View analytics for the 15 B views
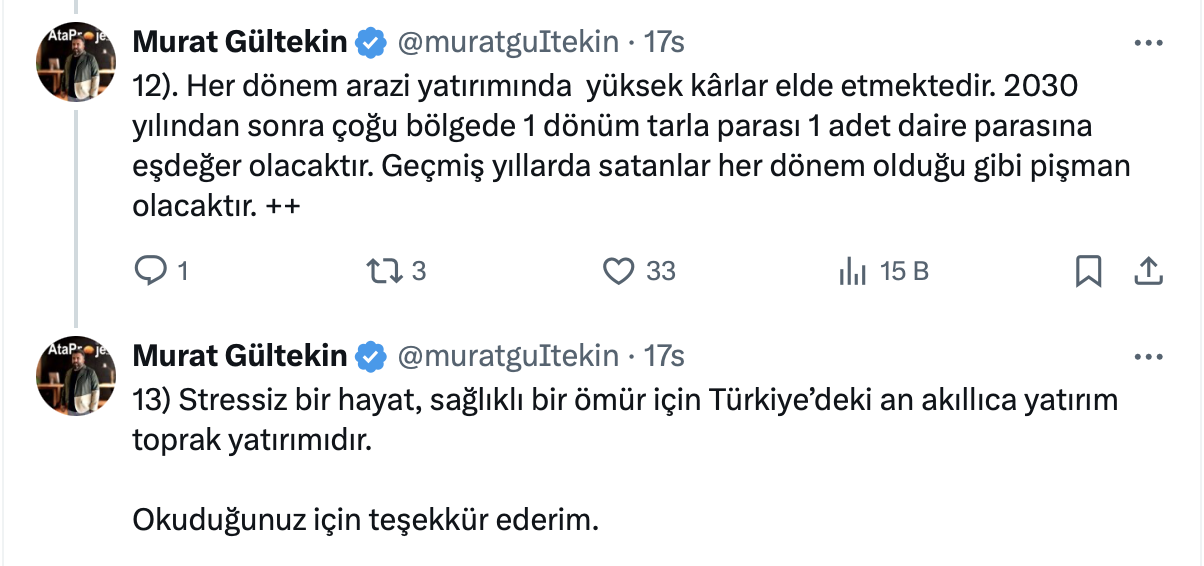 pyautogui.click(x=851, y=270)
